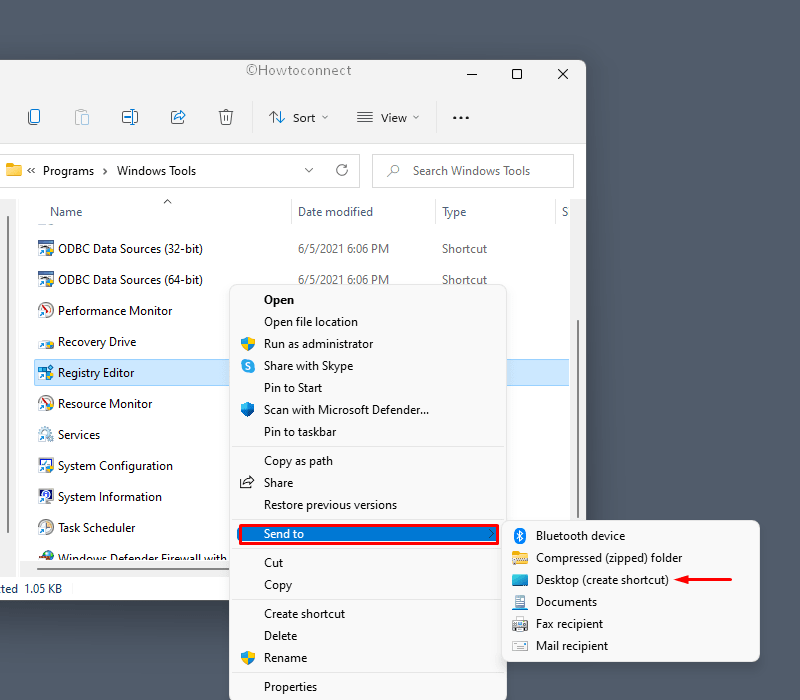
Task: Click the Task Scheduler name text
Action: click(96, 528)
